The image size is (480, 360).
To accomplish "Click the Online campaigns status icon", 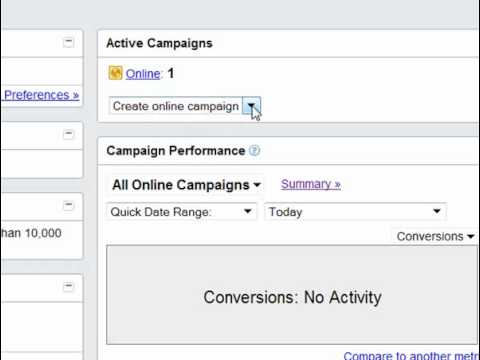I will 115,73.
